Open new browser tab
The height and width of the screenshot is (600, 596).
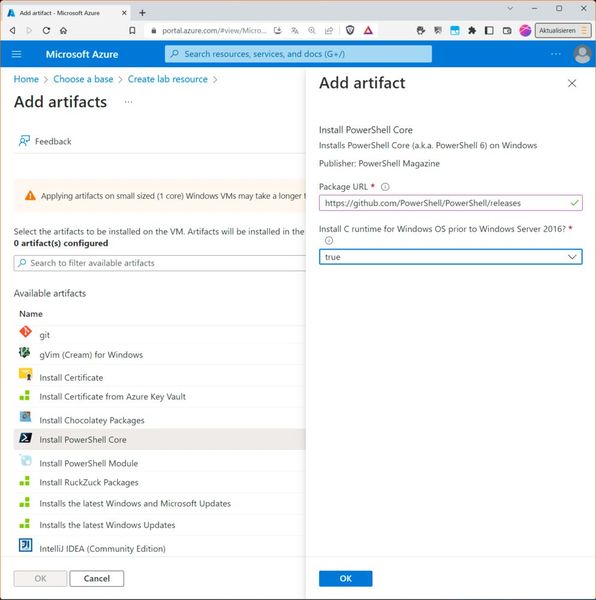[142, 13]
